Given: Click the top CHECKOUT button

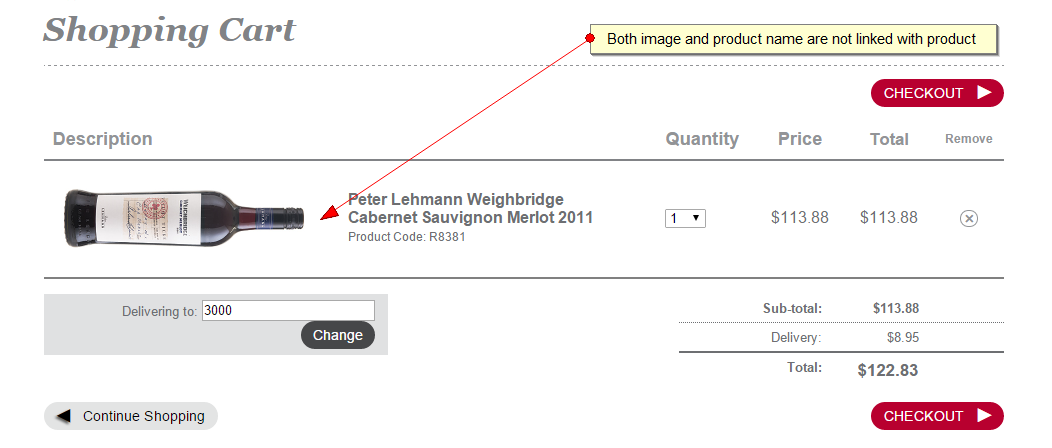Looking at the screenshot, I should tap(937, 93).
